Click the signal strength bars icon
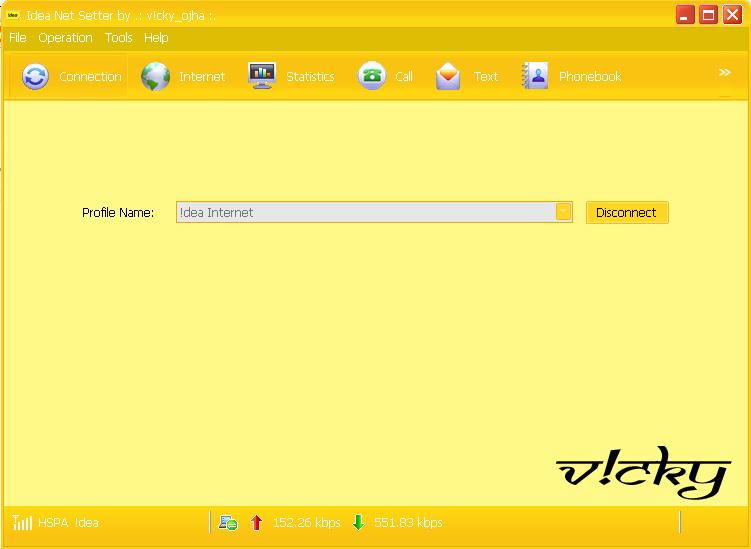This screenshot has height=549, width=751. [x=22, y=522]
